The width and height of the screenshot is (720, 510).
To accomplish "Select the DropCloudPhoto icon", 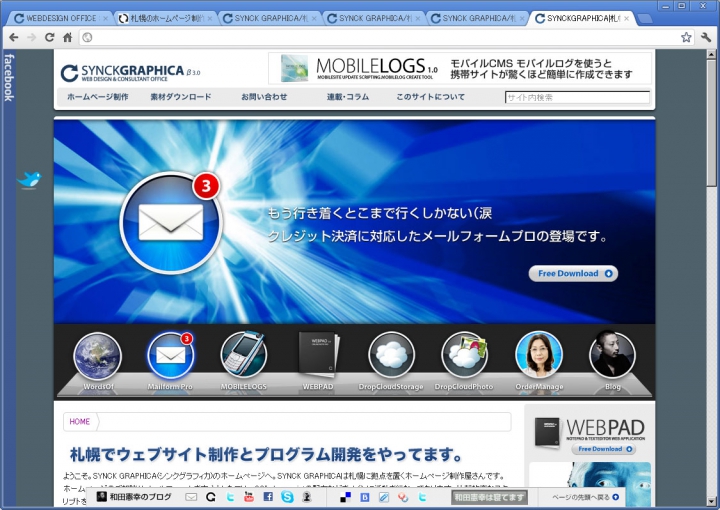I will tap(465, 356).
